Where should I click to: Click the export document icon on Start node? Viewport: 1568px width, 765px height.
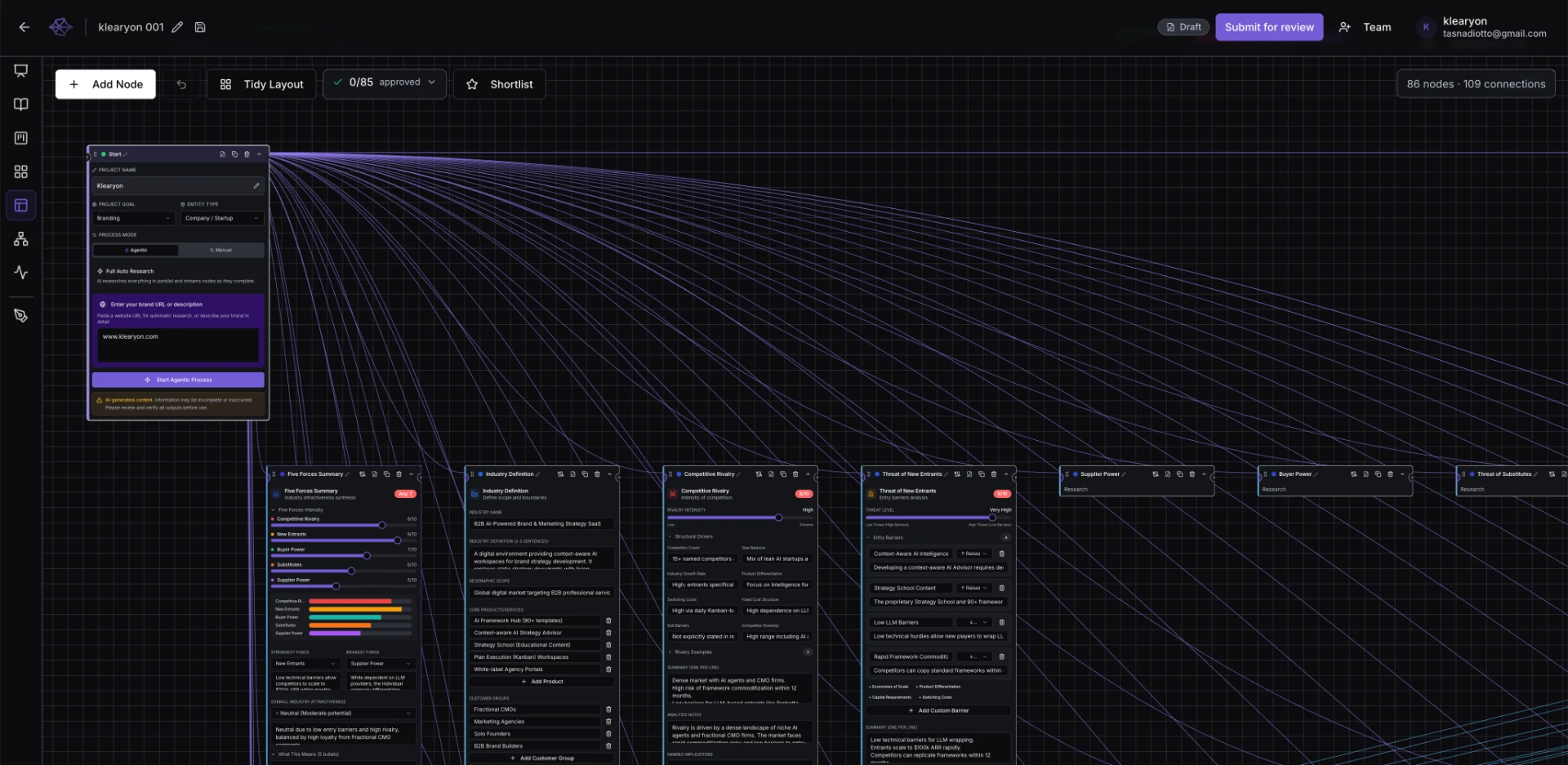point(222,154)
